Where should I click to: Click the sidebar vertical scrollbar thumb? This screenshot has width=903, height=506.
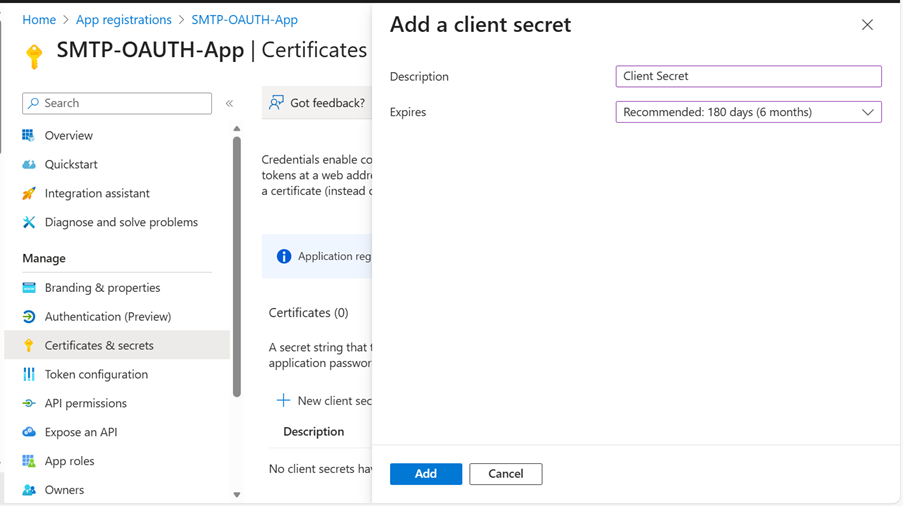(237, 267)
